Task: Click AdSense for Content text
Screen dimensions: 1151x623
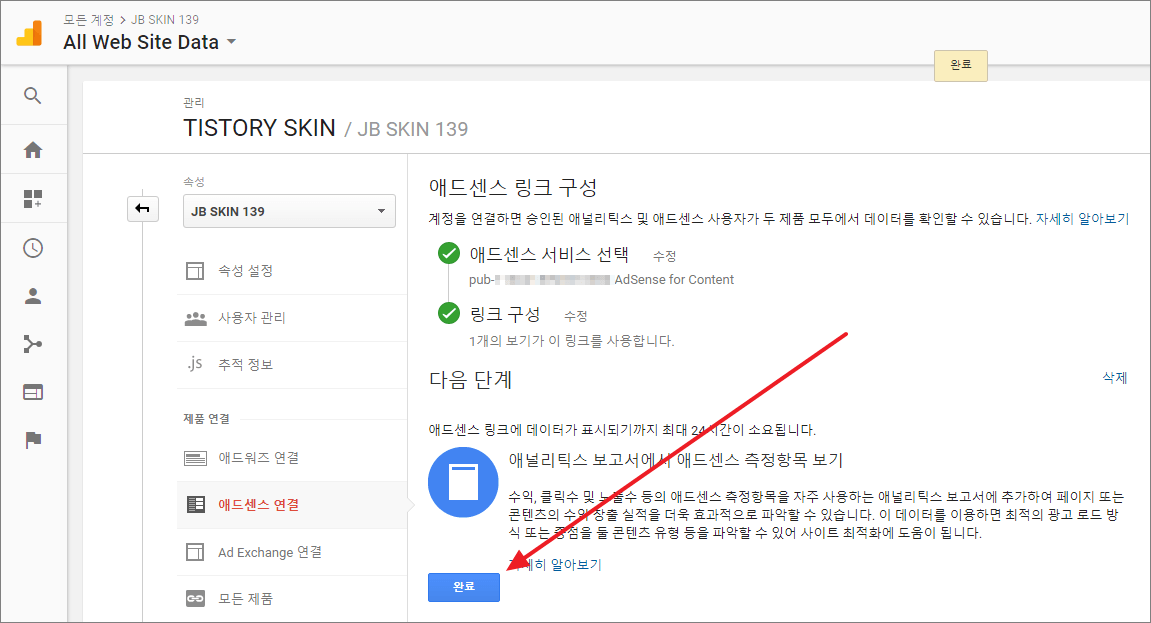Action: 674,280
